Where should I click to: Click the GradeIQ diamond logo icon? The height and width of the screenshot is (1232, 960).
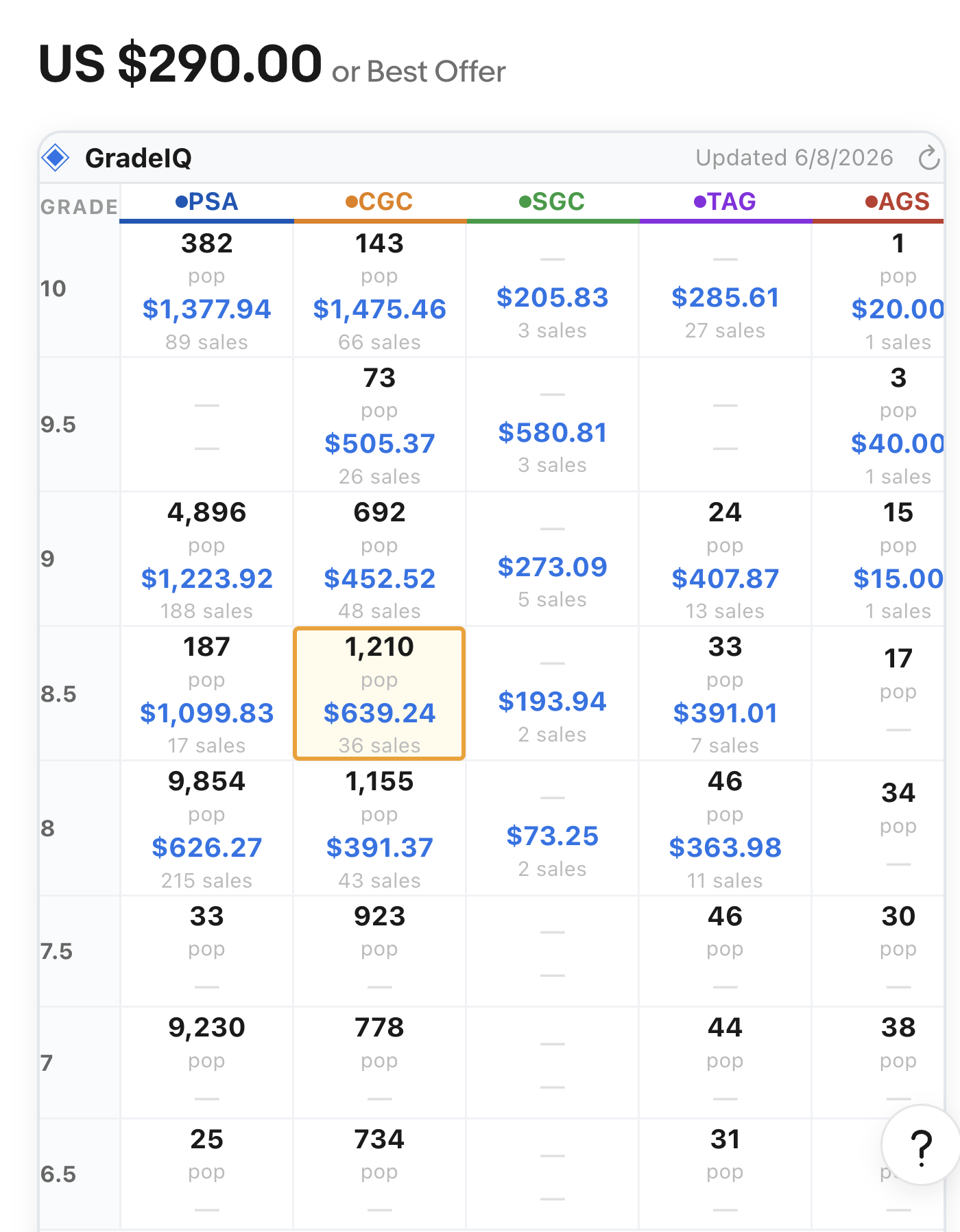pos(56,158)
